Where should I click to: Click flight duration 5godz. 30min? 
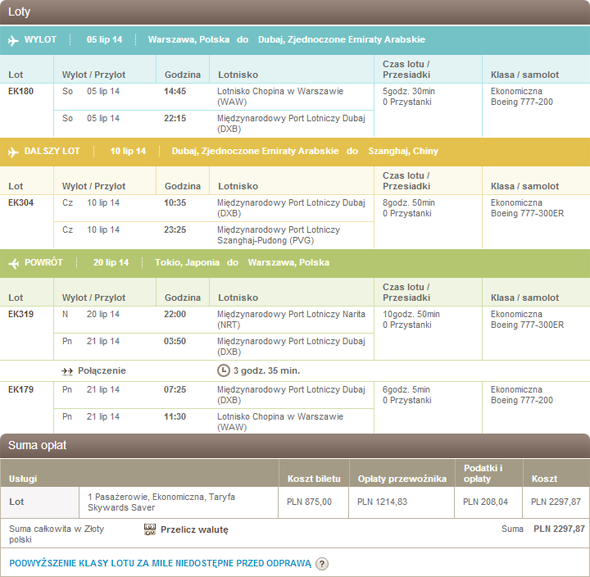coord(409,91)
